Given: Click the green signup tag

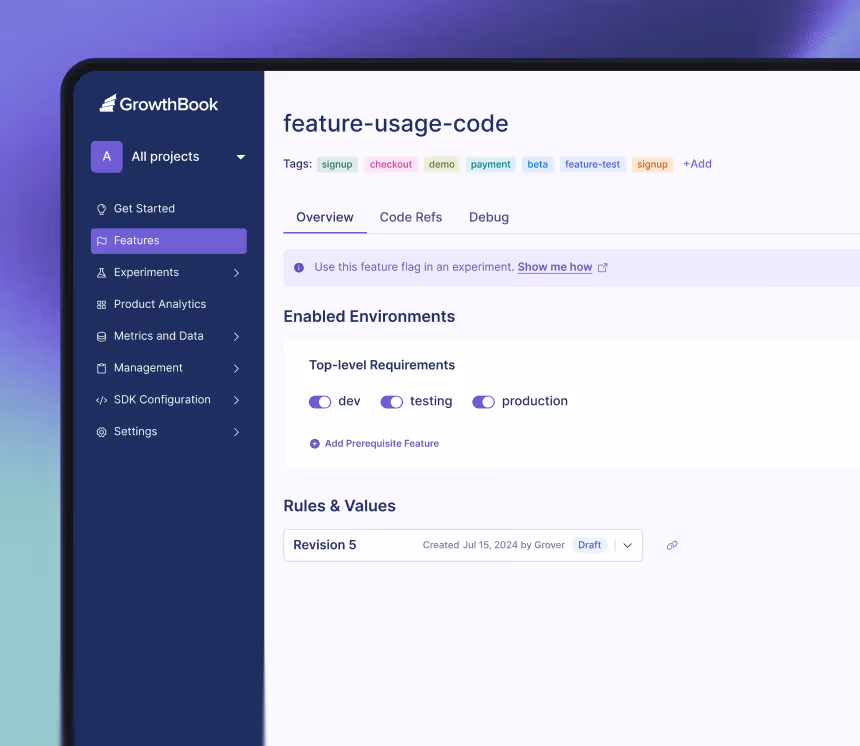Looking at the screenshot, I should 337,165.
